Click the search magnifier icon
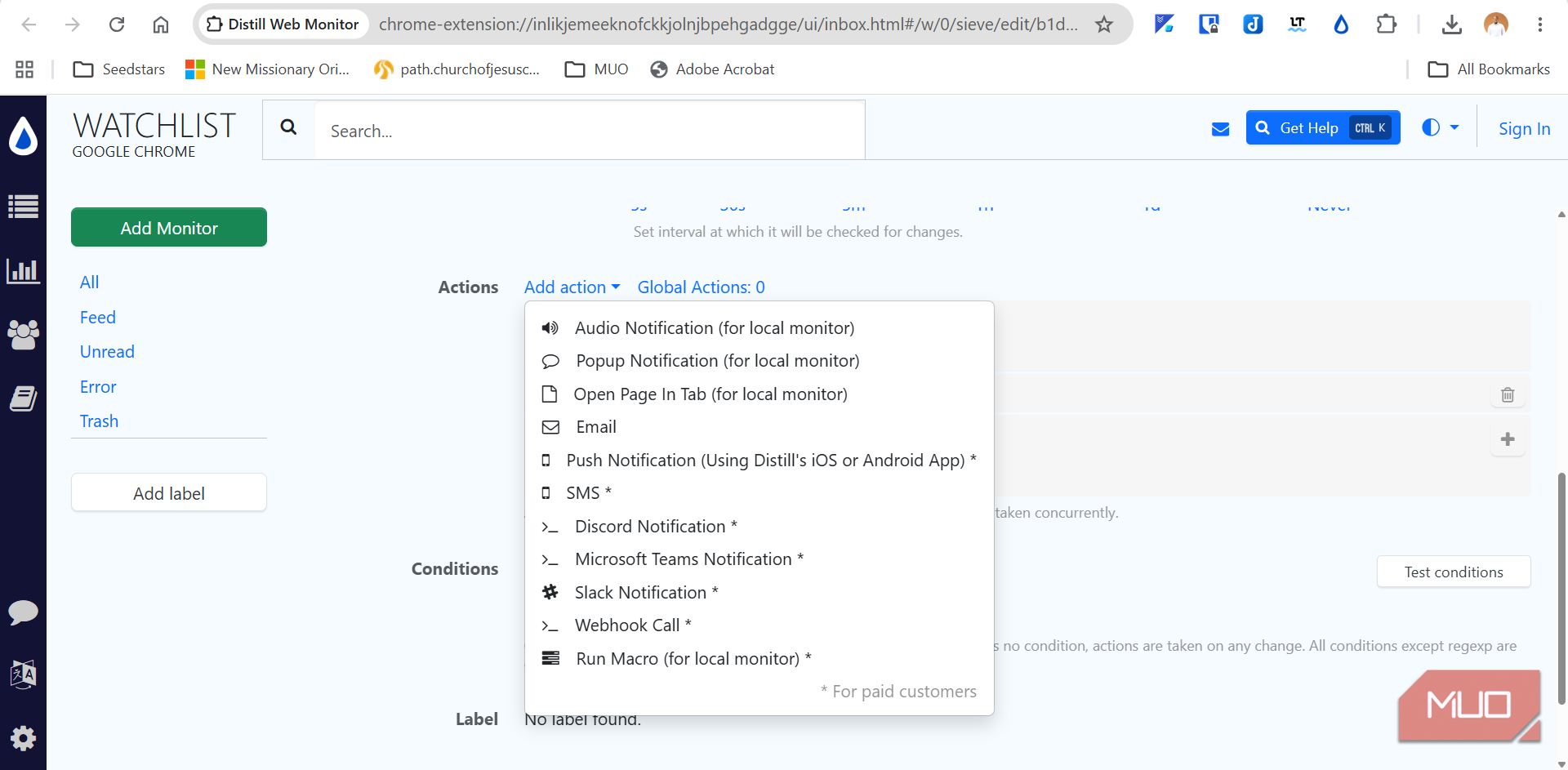Image resolution: width=1568 pixels, height=770 pixels. pyautogui.click(x=288, y=127)
